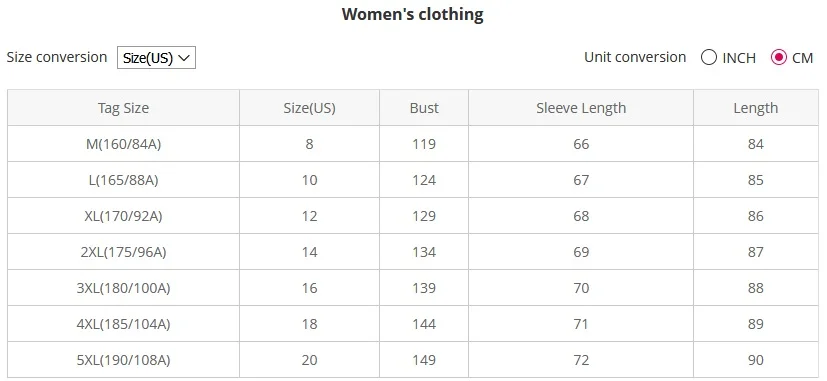Click the Length column header
Image resolution: width=827 pixels, height=381 pixels.
pos(756,108)
